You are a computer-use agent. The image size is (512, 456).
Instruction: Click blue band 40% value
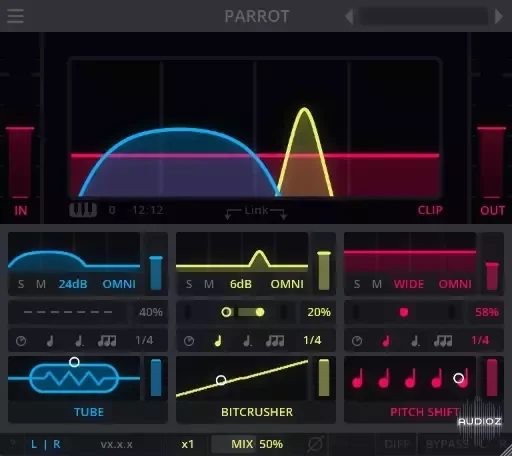pos(151,312)
